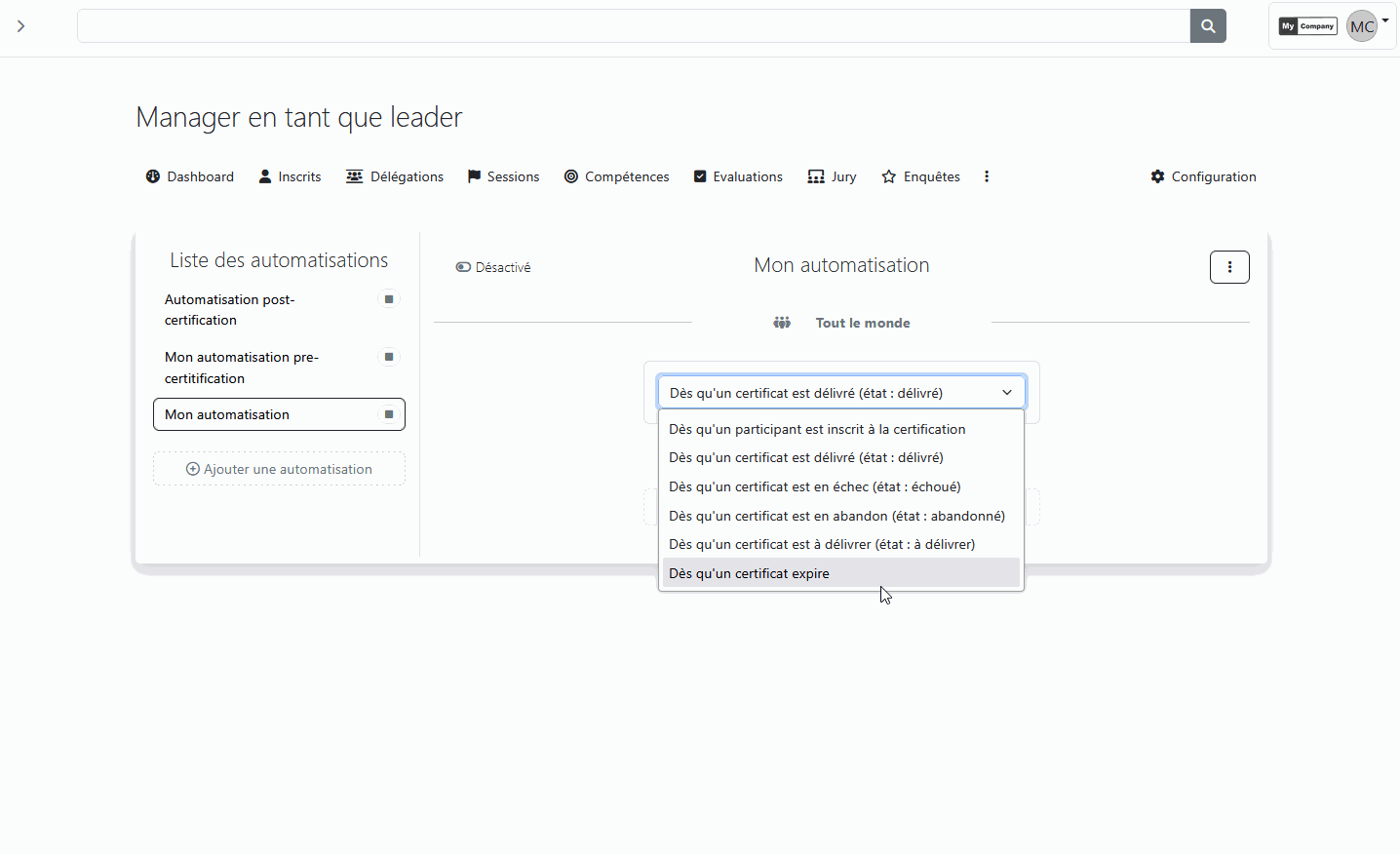Open the Evaluations tab
This screenshot has height=854, width=1400.
coord(738,176)
